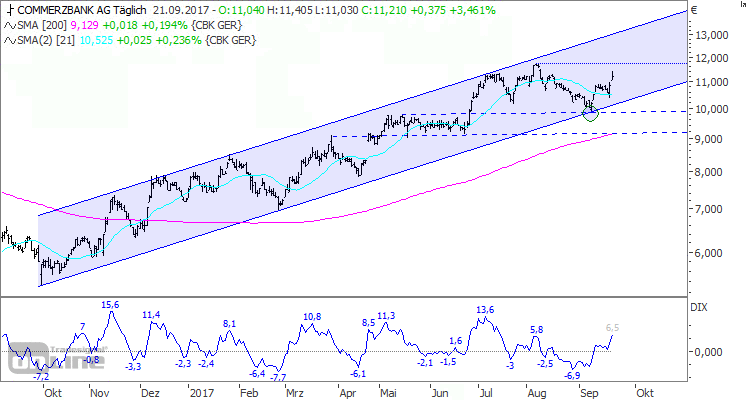Click the DIX label 8,1
This screenshot has height=400, width=746.
(229, 324)
